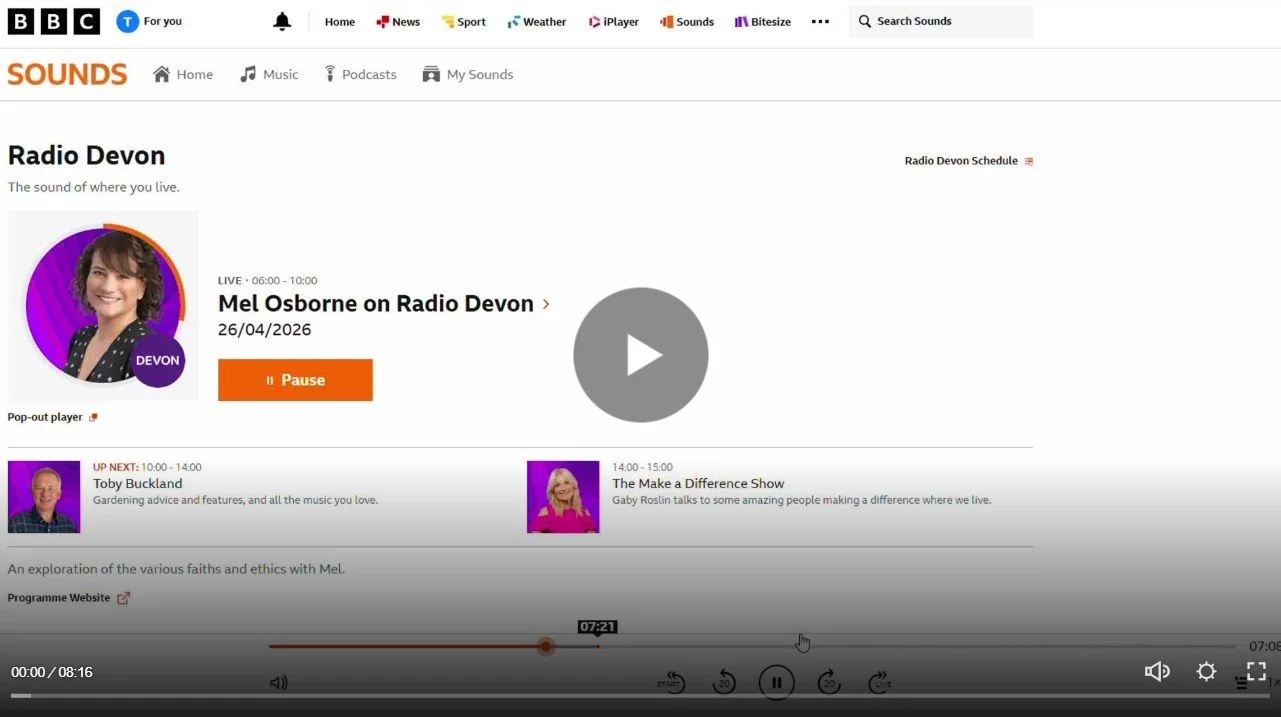The height and width of the screenshot is (717, 1281).
Task: Click the video progress bar
Action: 640,695
